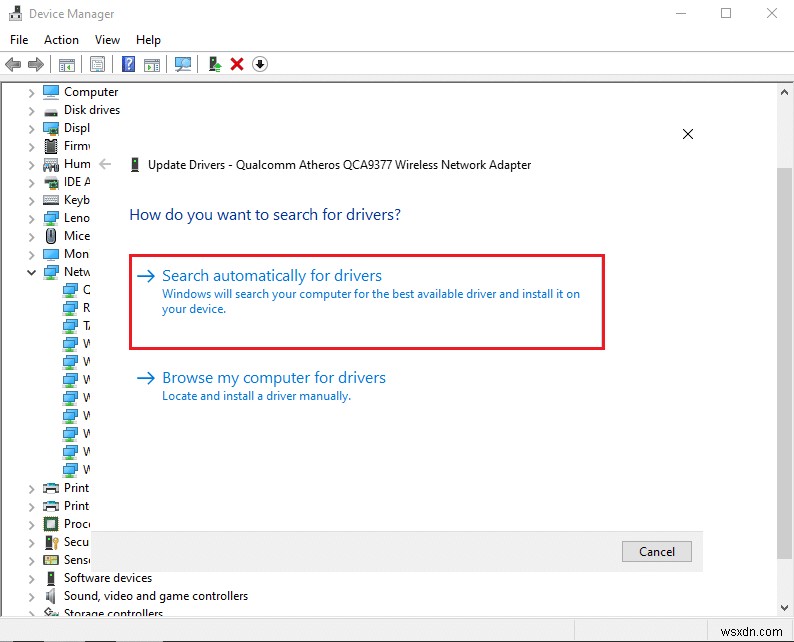Expand Sound, video and game controllers chevron
The width and height of the screenshot is (794, 642).
click(31, 597)
